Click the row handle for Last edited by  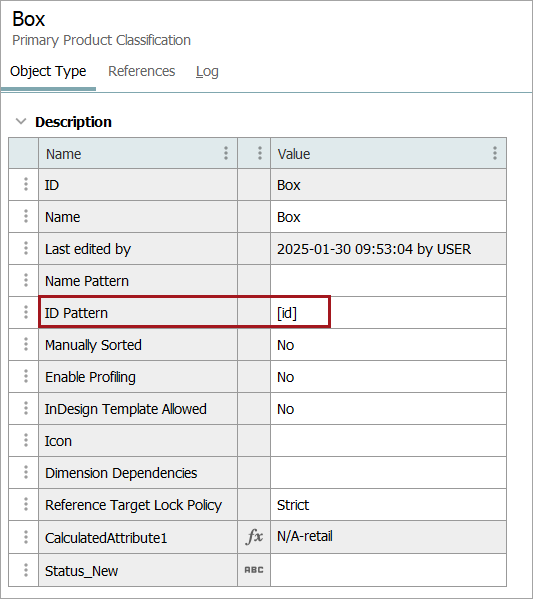point(26,248)
